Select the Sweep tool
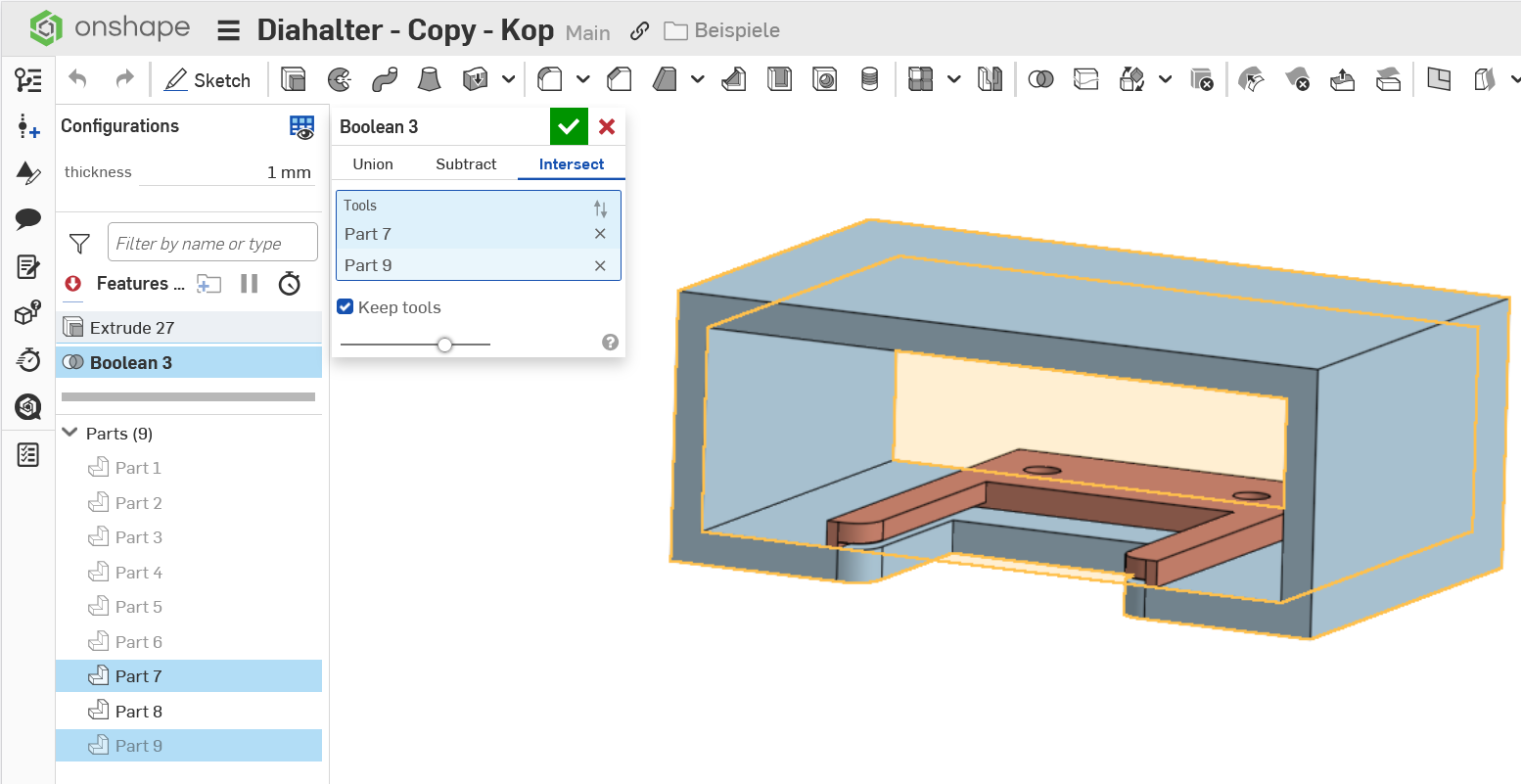 pos(385,79)
